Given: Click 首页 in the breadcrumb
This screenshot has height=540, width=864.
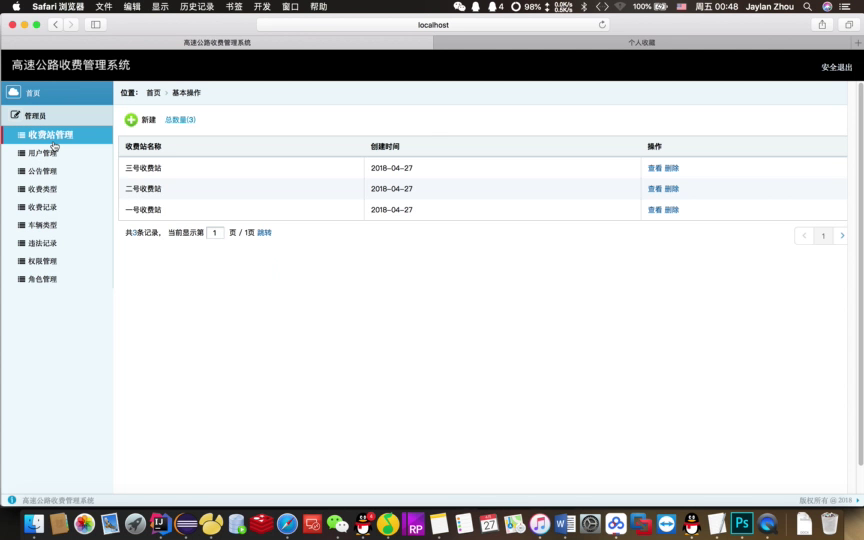Looking at the screenshot, I should (x=153, y=93).
